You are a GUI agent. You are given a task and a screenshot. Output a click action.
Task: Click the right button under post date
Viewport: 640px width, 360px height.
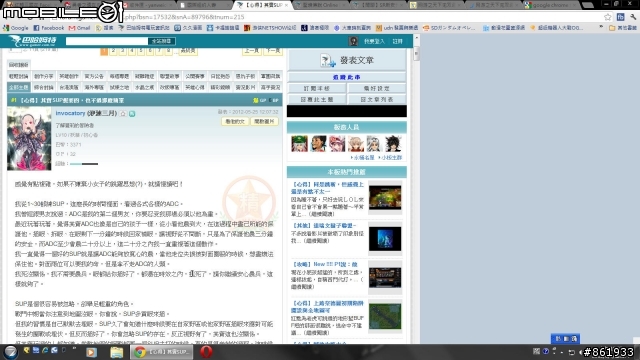[264, 121]
